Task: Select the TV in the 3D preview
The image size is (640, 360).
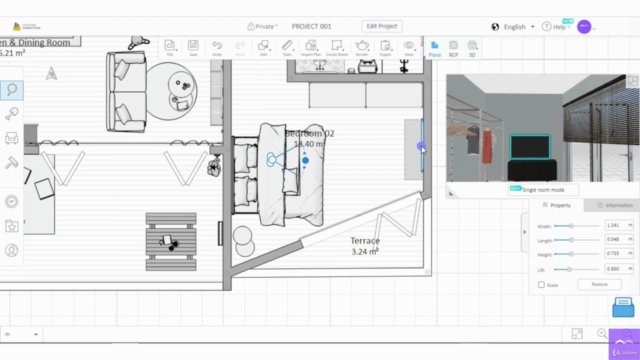Action: [x=530, y=147]
